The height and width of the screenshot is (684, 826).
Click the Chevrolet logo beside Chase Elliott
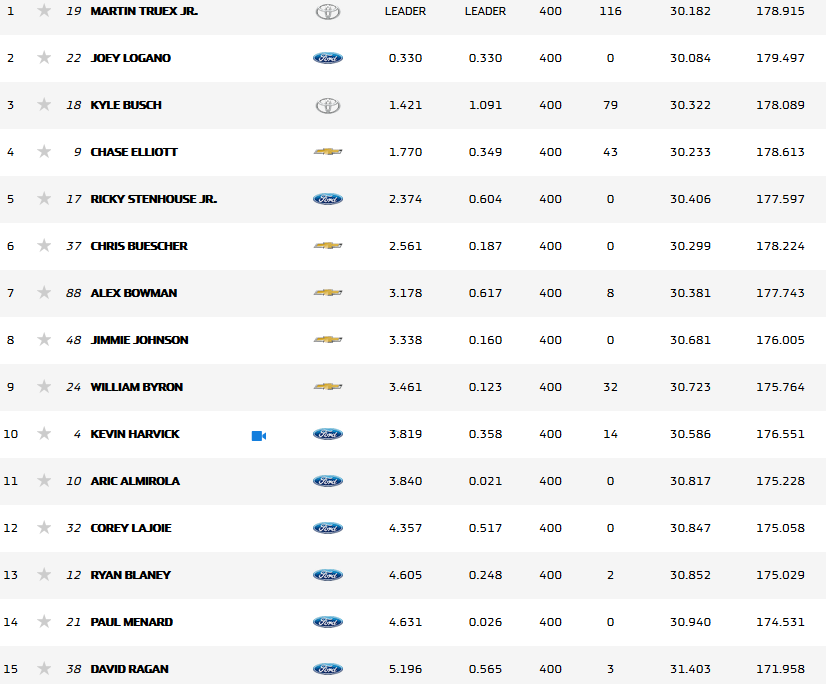pos(328,152)
